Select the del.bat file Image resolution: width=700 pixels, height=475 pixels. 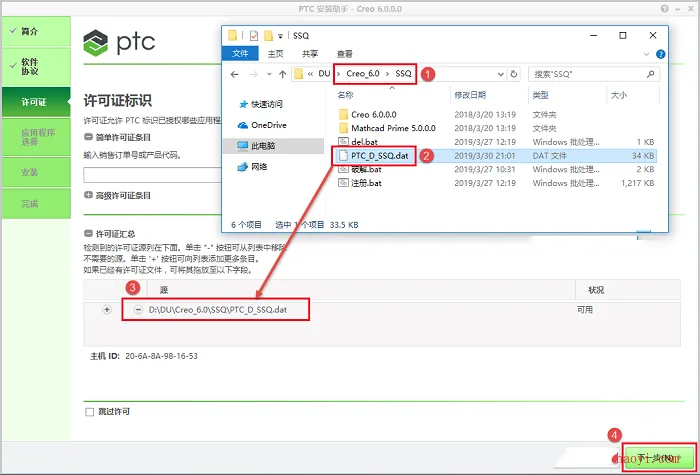tap(358, 142)
